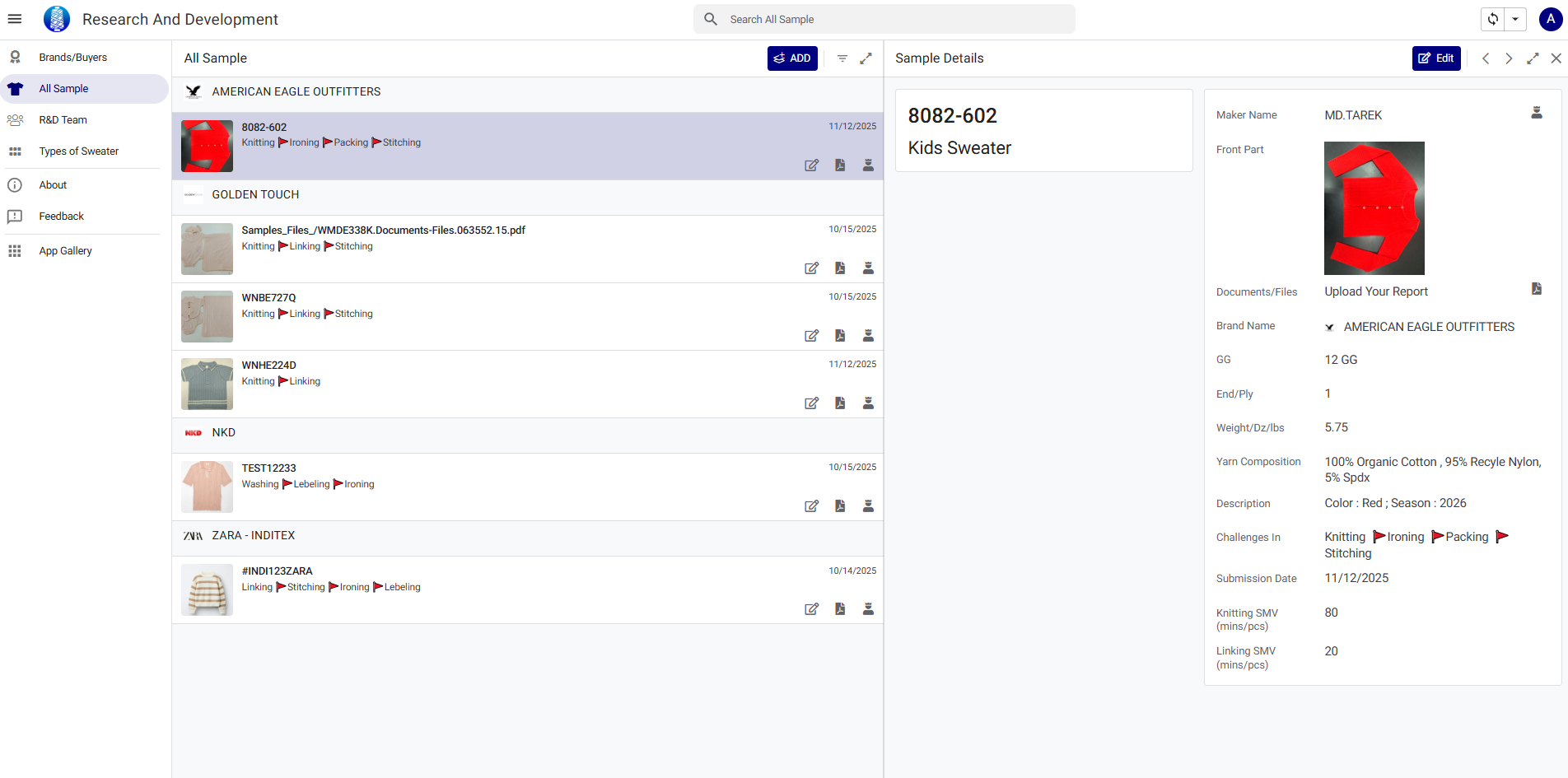Select All Sample in the sidebar
The width and height of the screenshot is (1568, 778).
(84, 89)
